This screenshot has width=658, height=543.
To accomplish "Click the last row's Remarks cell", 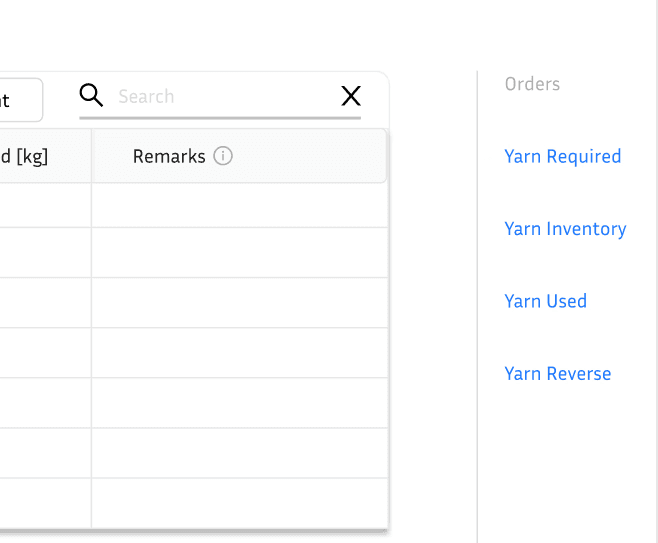I will tap(239, 503).
